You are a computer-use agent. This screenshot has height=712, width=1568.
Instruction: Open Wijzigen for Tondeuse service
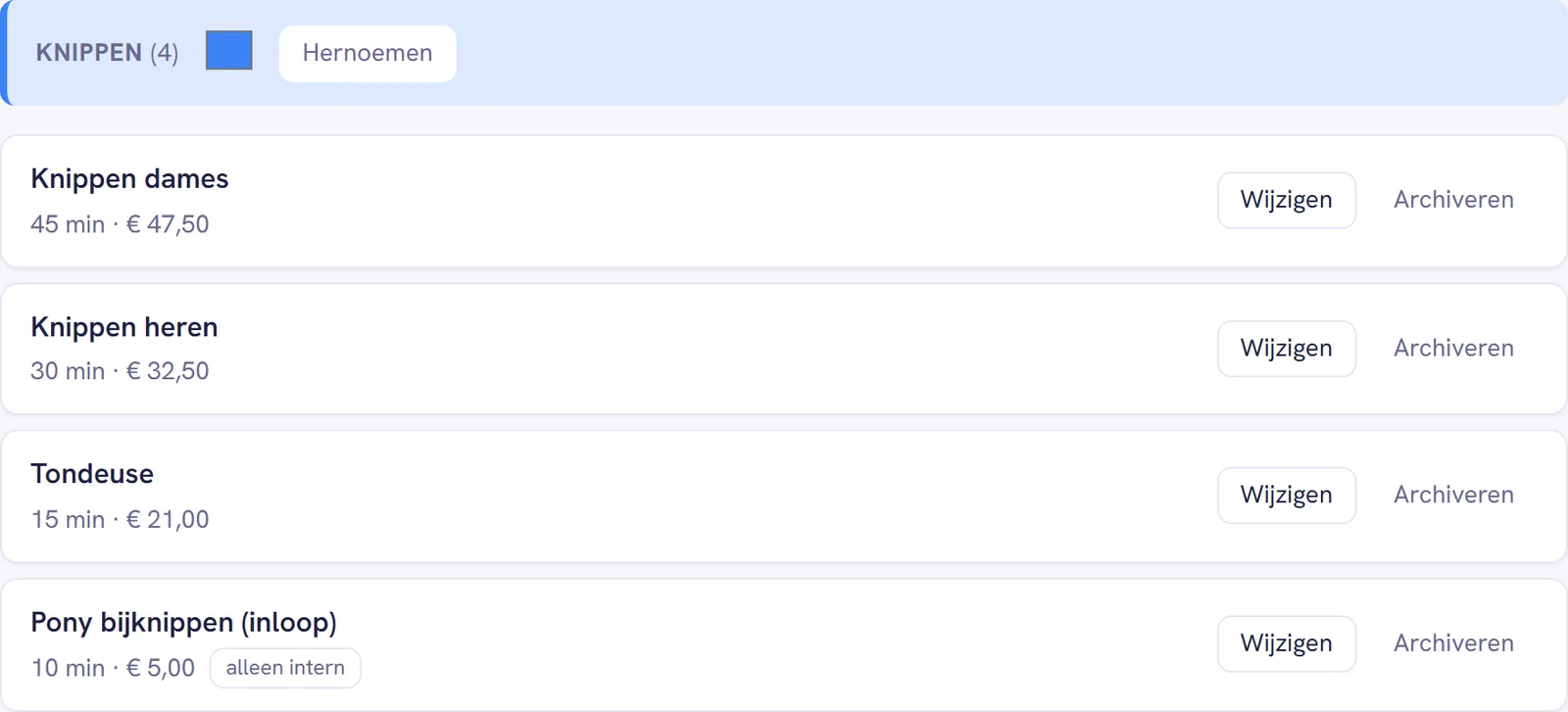pos(1287,496)
